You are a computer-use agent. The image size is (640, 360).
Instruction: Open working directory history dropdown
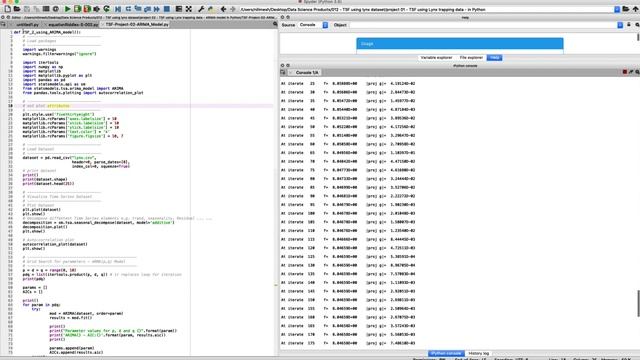click(x=617, y=9)
